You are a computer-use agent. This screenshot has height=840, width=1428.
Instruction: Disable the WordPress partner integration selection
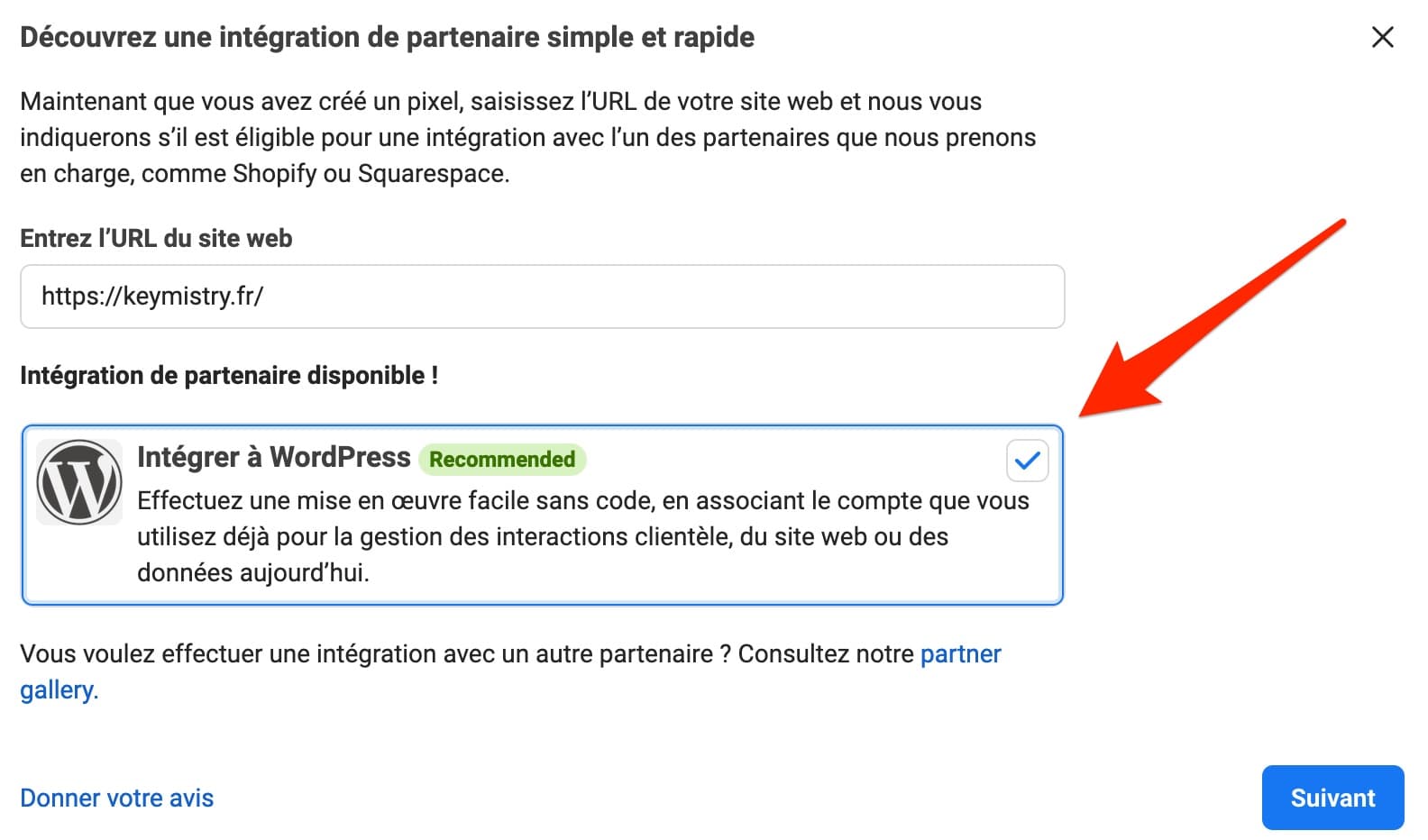[1026, 461]
